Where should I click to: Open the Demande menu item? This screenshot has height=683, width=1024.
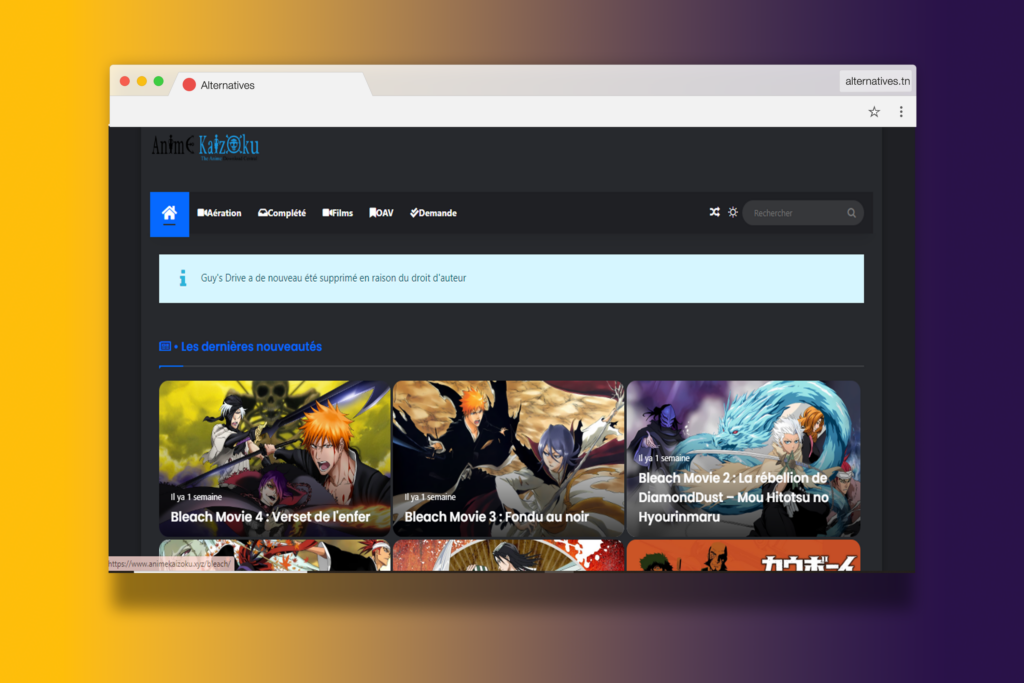pyautogui.click(x=433, y=213)
